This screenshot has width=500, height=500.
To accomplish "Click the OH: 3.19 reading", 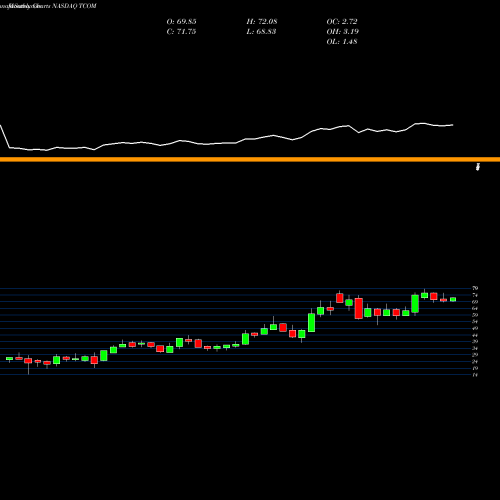I will point(343,32).
